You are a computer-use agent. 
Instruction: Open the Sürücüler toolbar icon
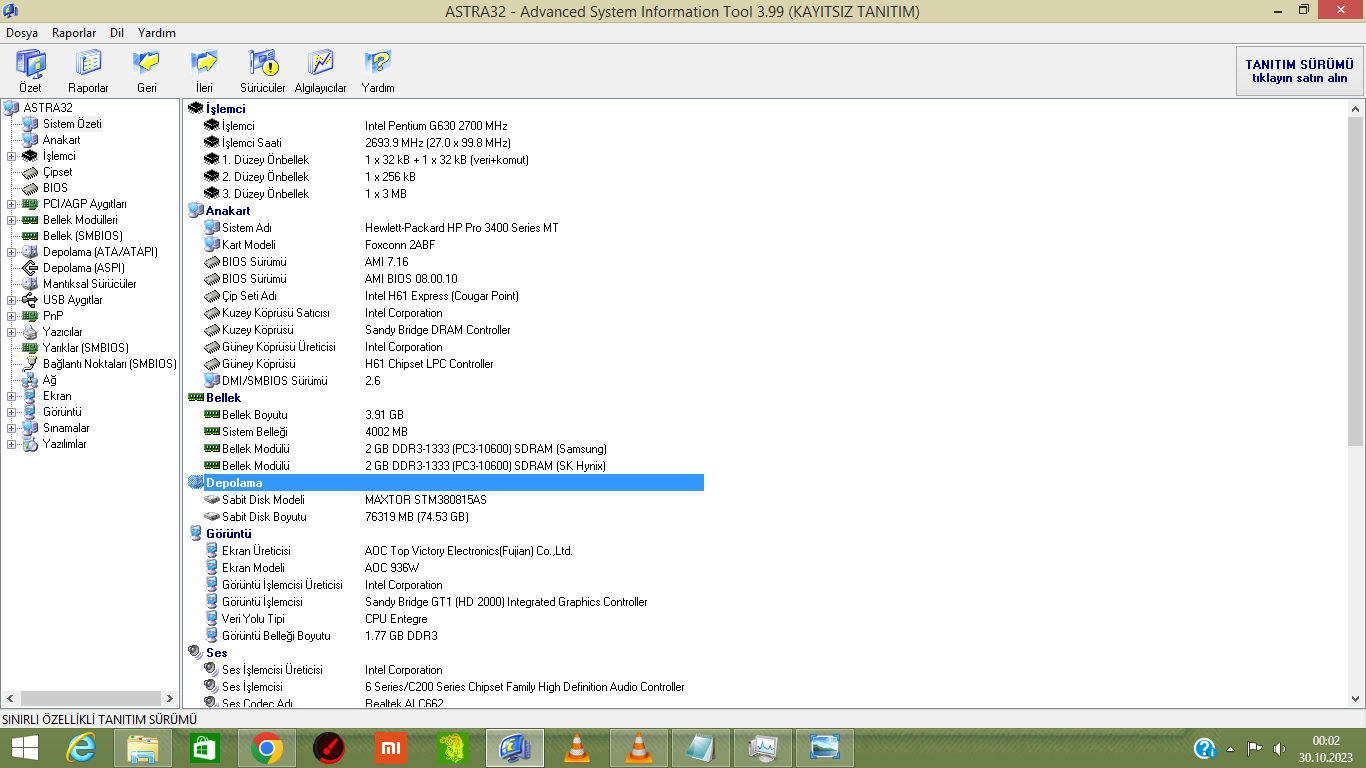point(263,66)
